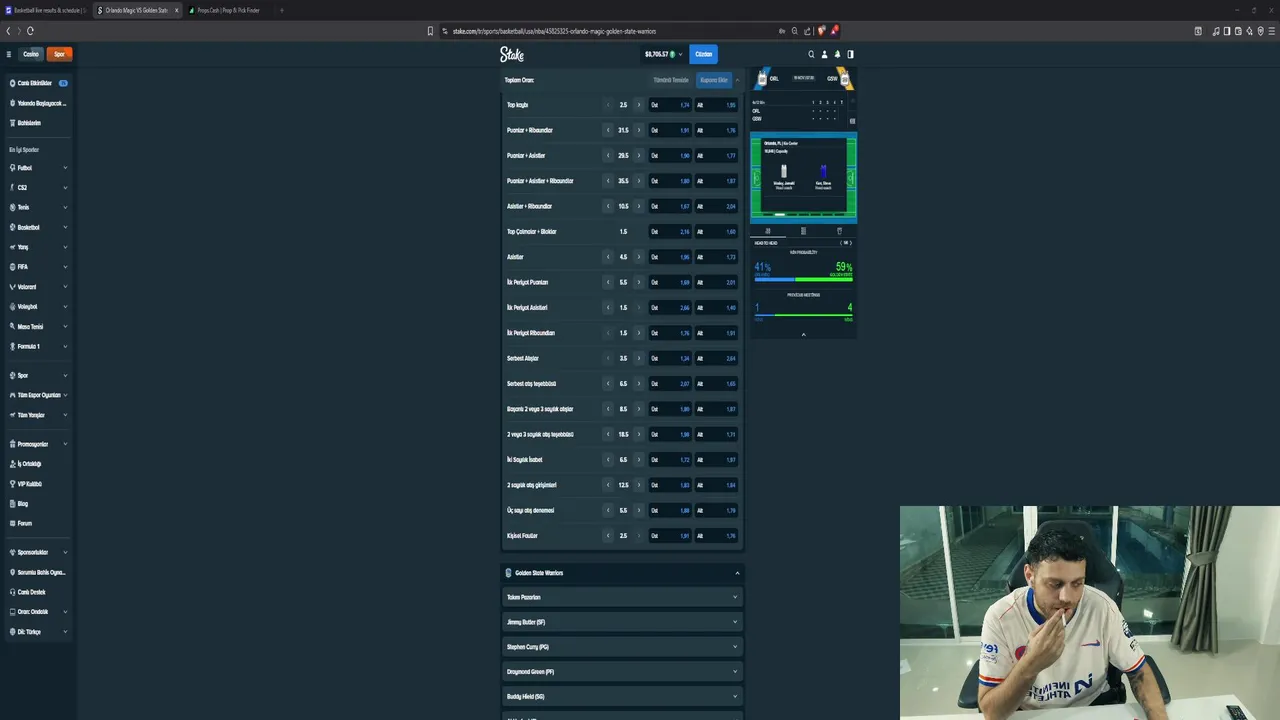Click the win probability bar
Viewport: 1280px width, 720px height.
click(x=803, y=279)
